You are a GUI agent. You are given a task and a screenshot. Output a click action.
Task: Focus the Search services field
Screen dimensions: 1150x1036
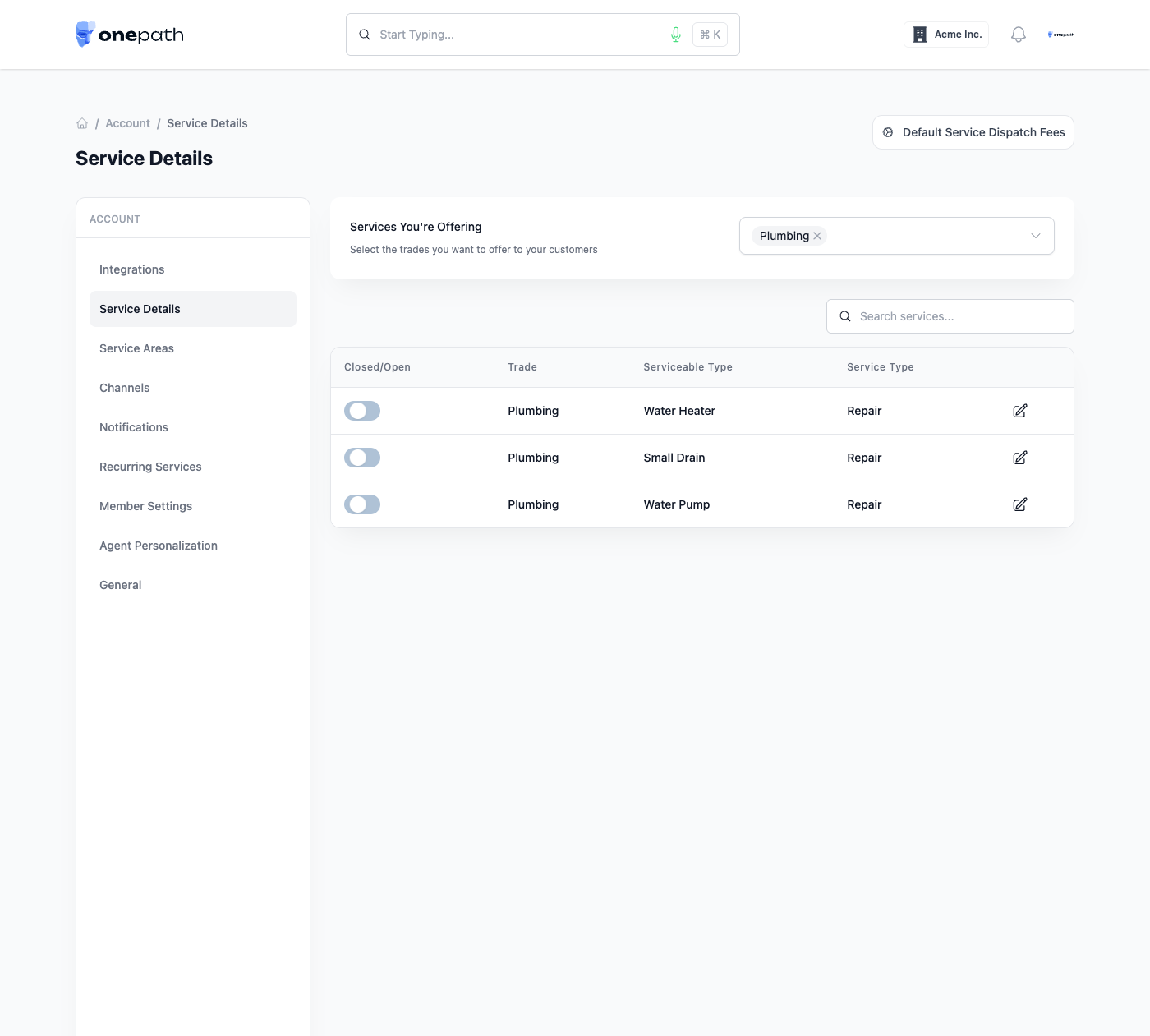[950, 316]
